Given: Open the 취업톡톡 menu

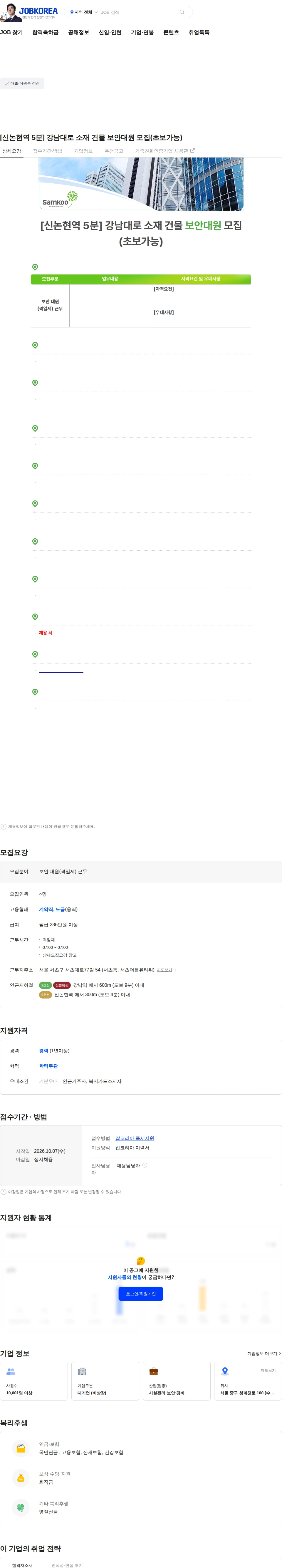Looking at the screenshot, I should (x=199, y=33).
